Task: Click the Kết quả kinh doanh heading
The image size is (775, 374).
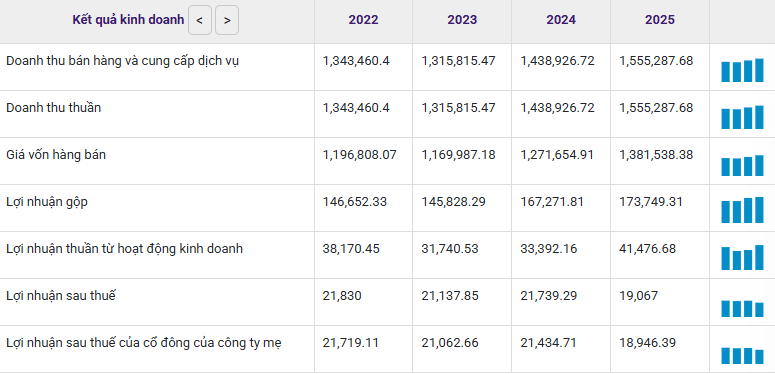Action: tap(128, 20)
